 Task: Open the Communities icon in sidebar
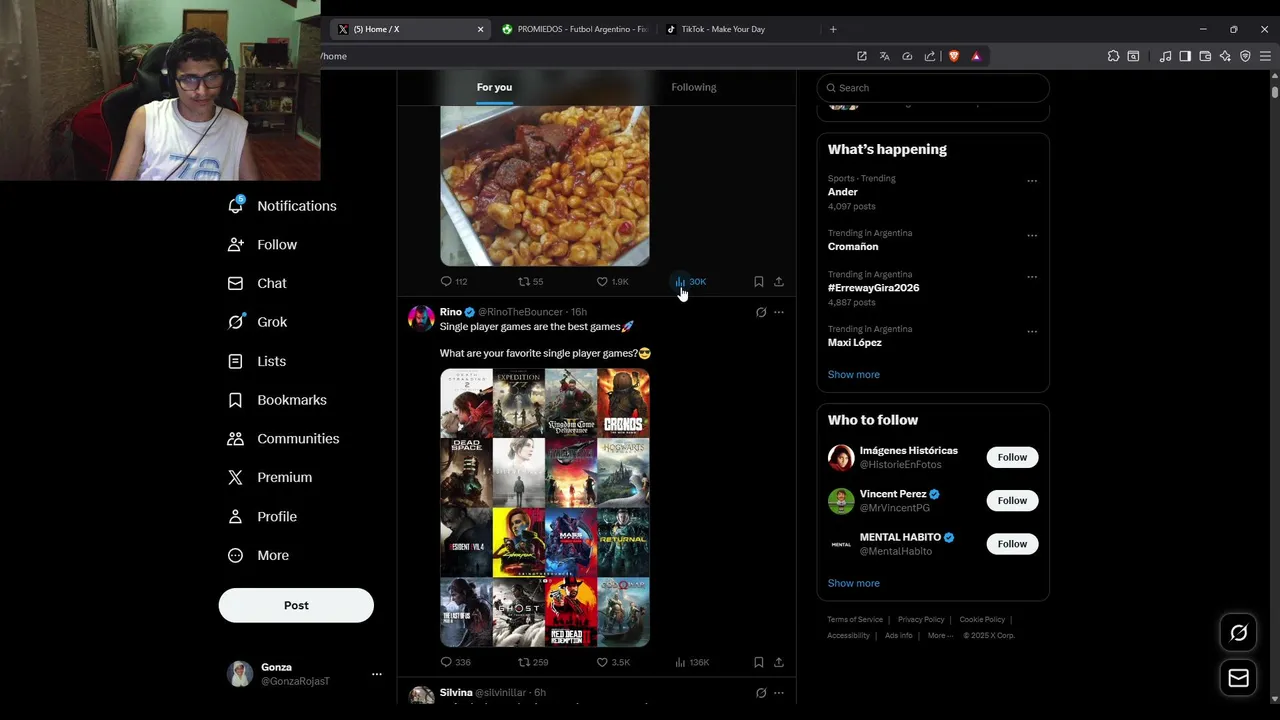tap(236, 439)
